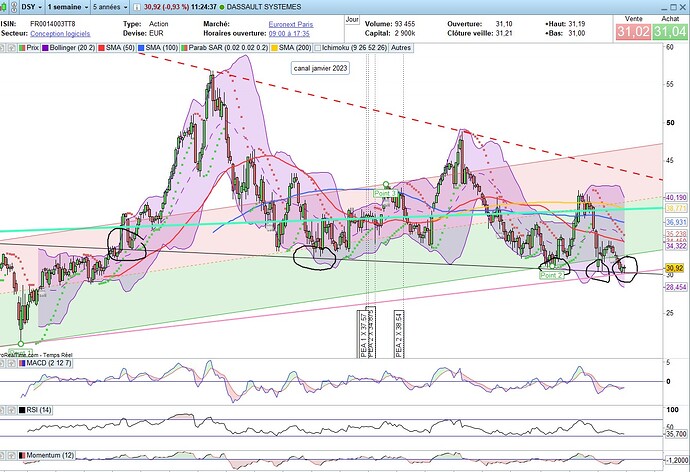The width and height of the screenshot is (690, 472).
Task: Click the info icon before the price
Action: click(x=138, y=7)
